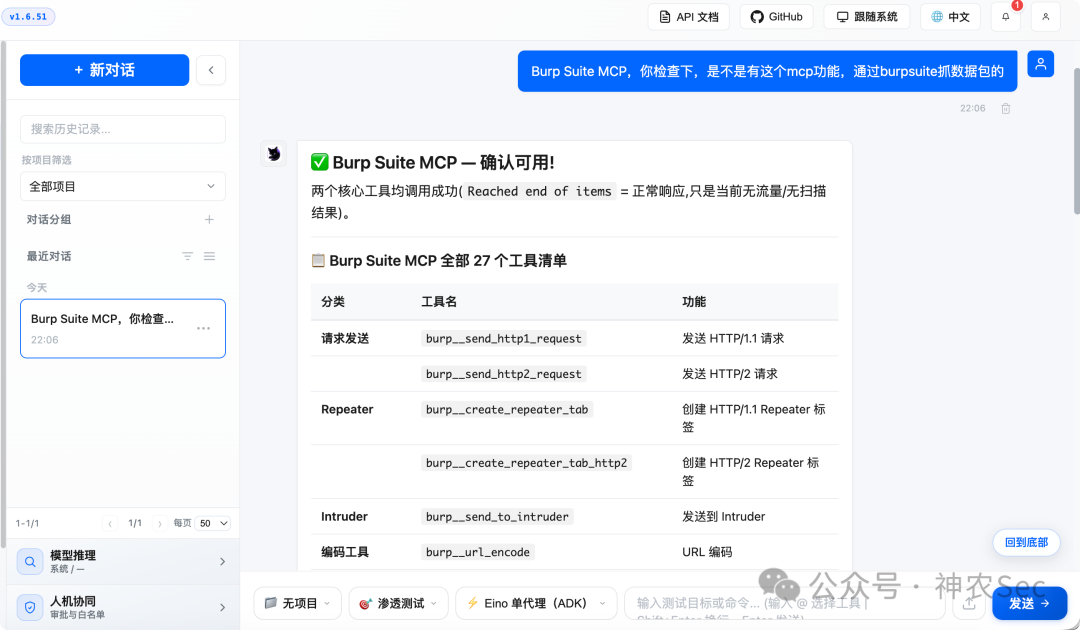Click the burp__send_http2_request tool name

(x=503, y=374)
